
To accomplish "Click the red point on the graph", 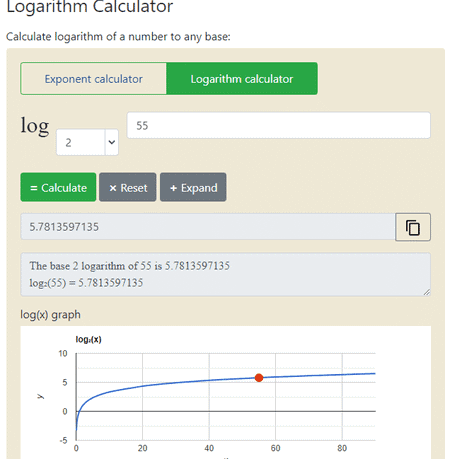I will [259, 378].
